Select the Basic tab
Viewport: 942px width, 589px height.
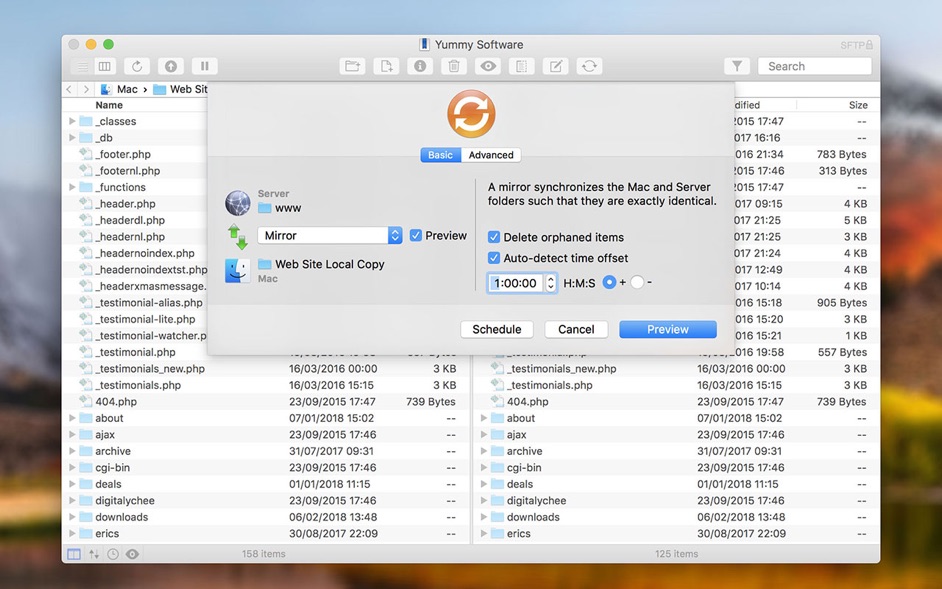pyautogui.click(x=440, y=154)
